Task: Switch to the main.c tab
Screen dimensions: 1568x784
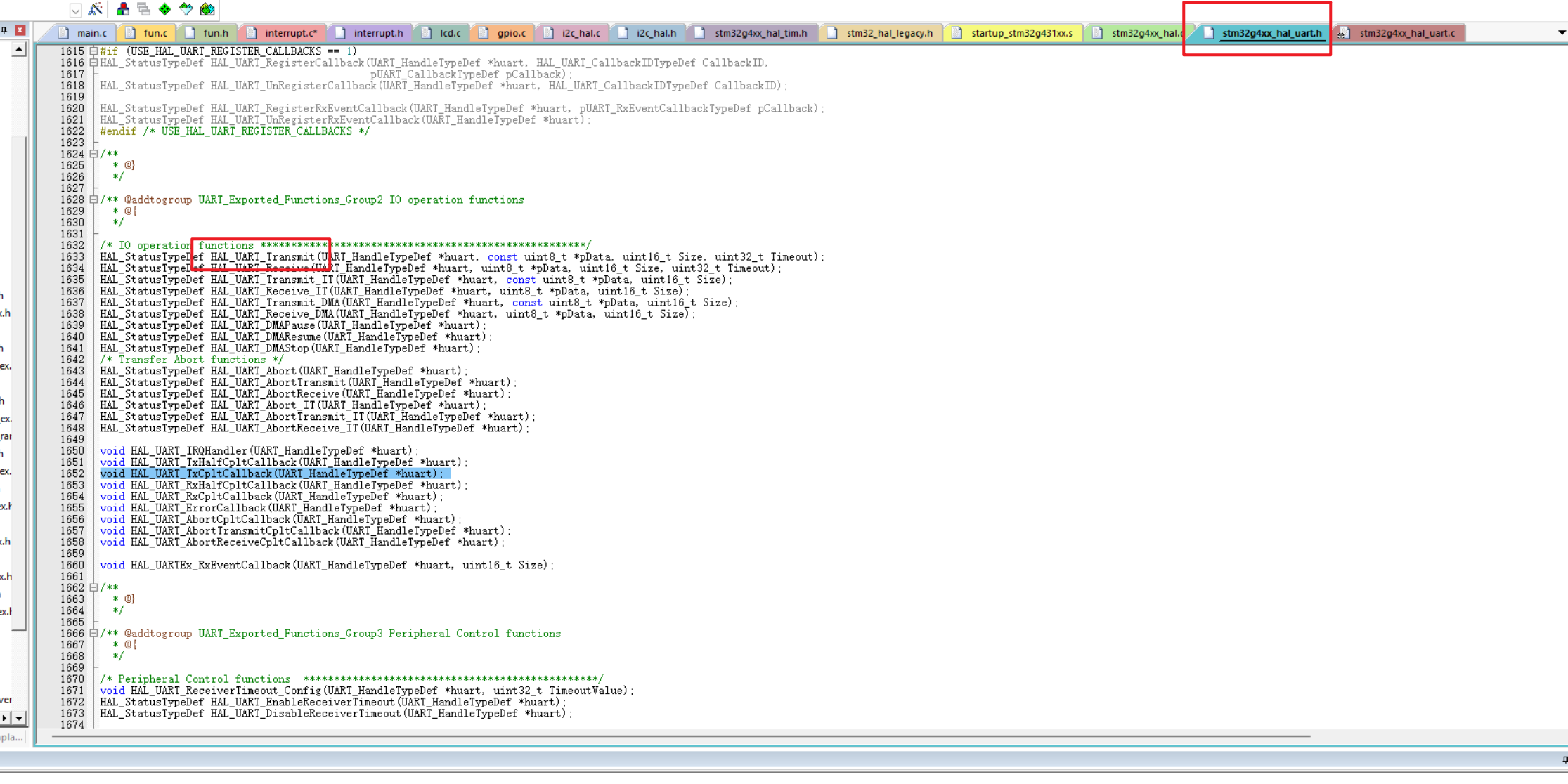Action: click(91, 33)
